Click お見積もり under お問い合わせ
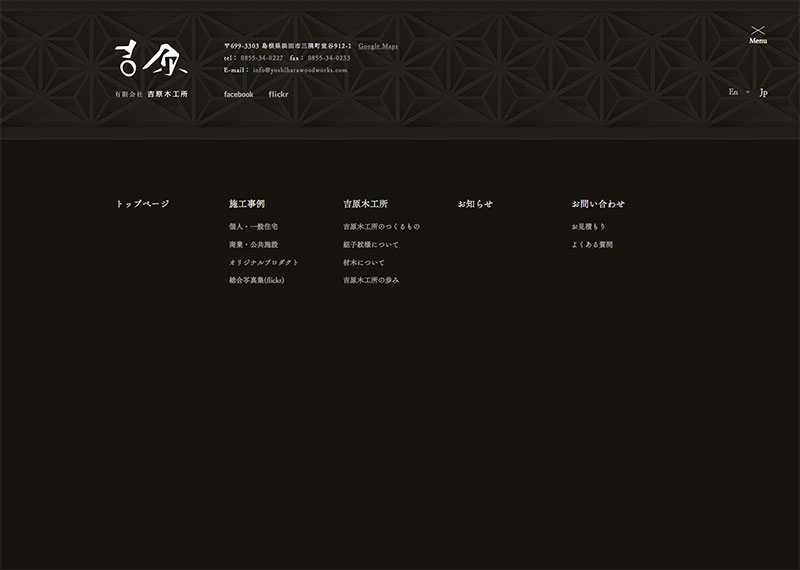Viewport: 800px width, 570px height. [588, 227]
